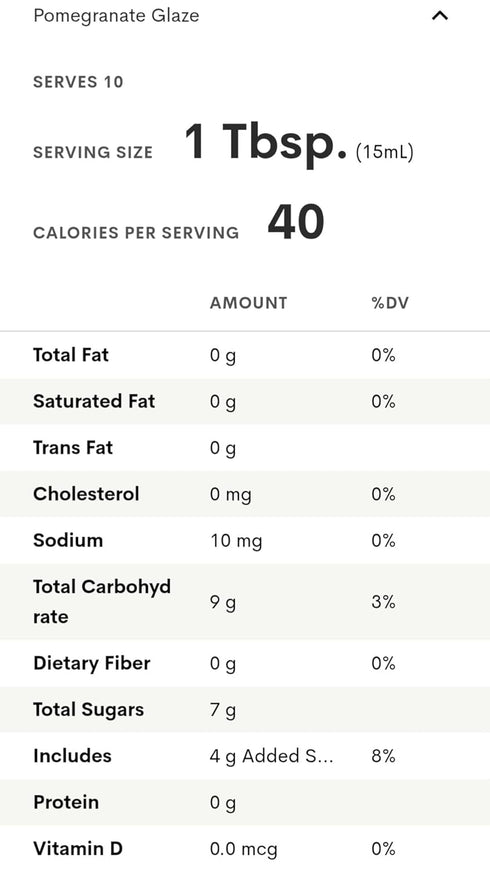Click the Sodium 10 mg amount
490x871 pixels.
[x=236, y=541]
